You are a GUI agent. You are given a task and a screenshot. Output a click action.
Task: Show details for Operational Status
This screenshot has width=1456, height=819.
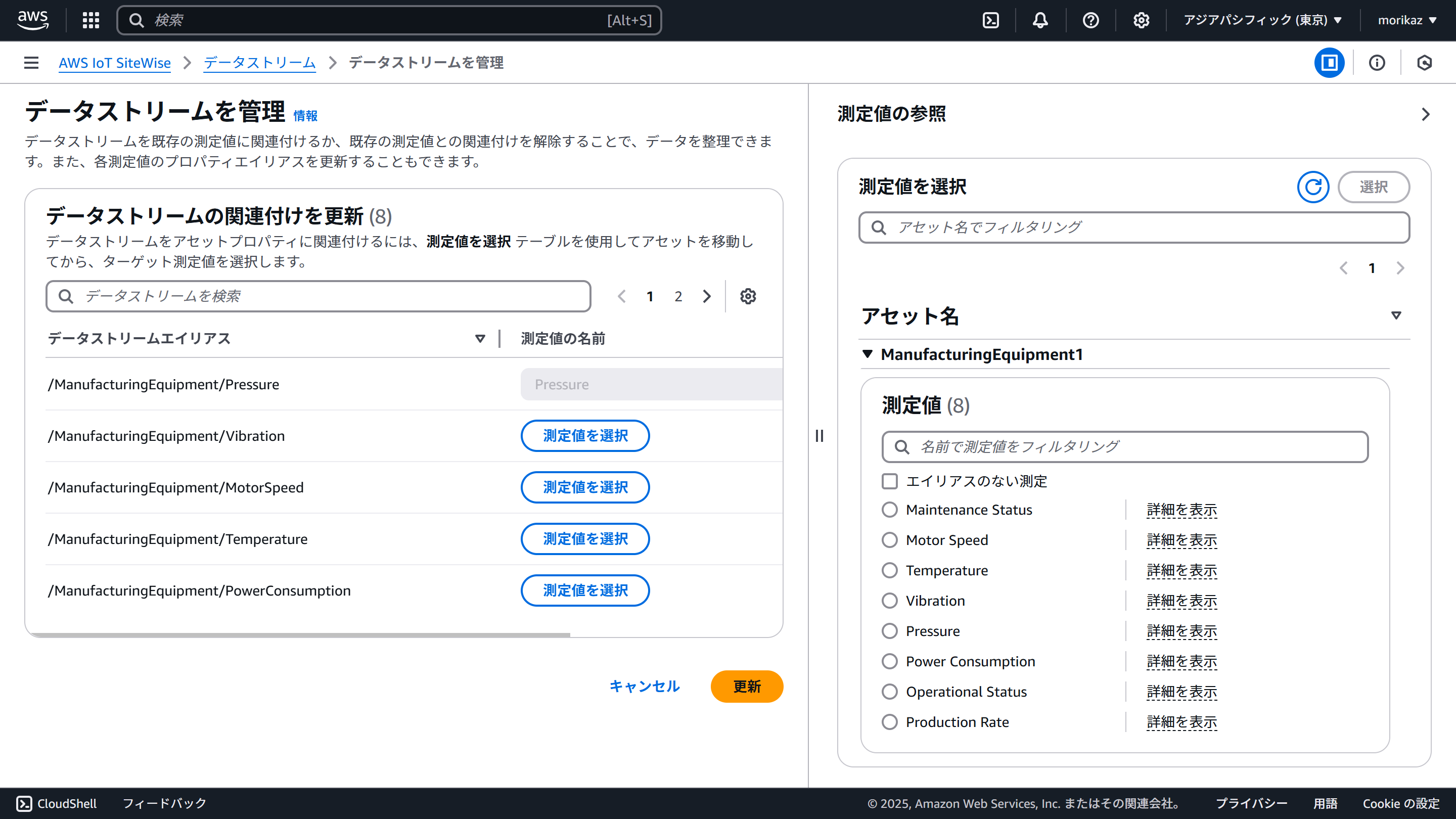point(1182,691)
